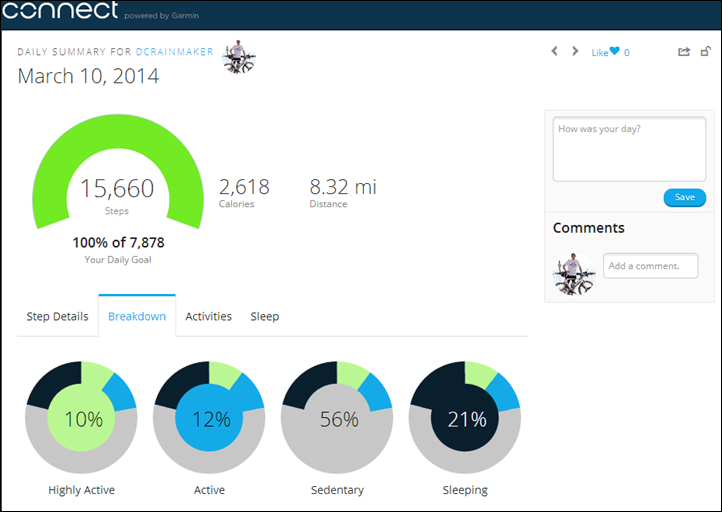Switch to the Activities tab
Viewport: 722px width, 512px height.
point(208,316)
